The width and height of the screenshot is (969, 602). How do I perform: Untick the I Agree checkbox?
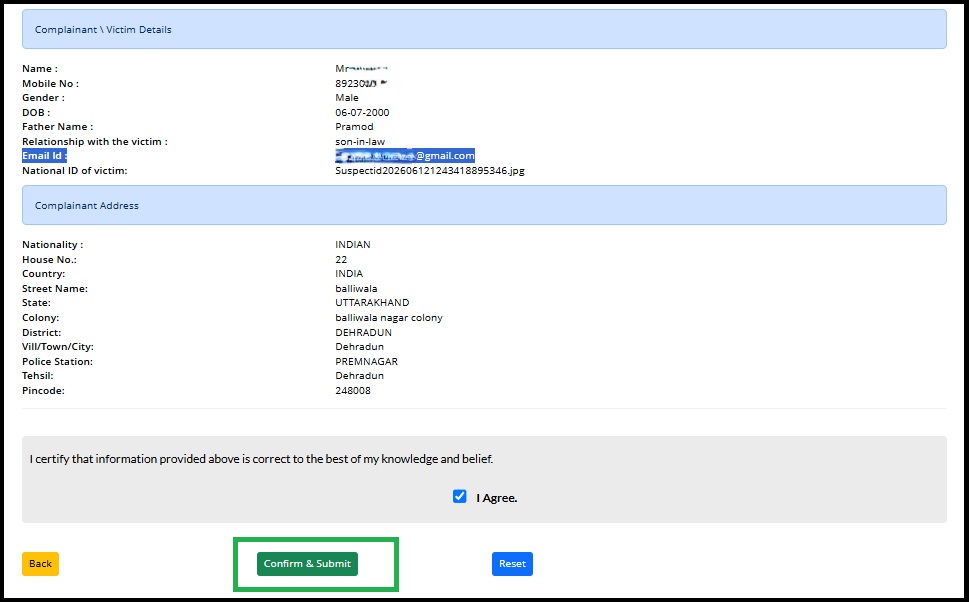pyautogui.click(x=459, y=496)
